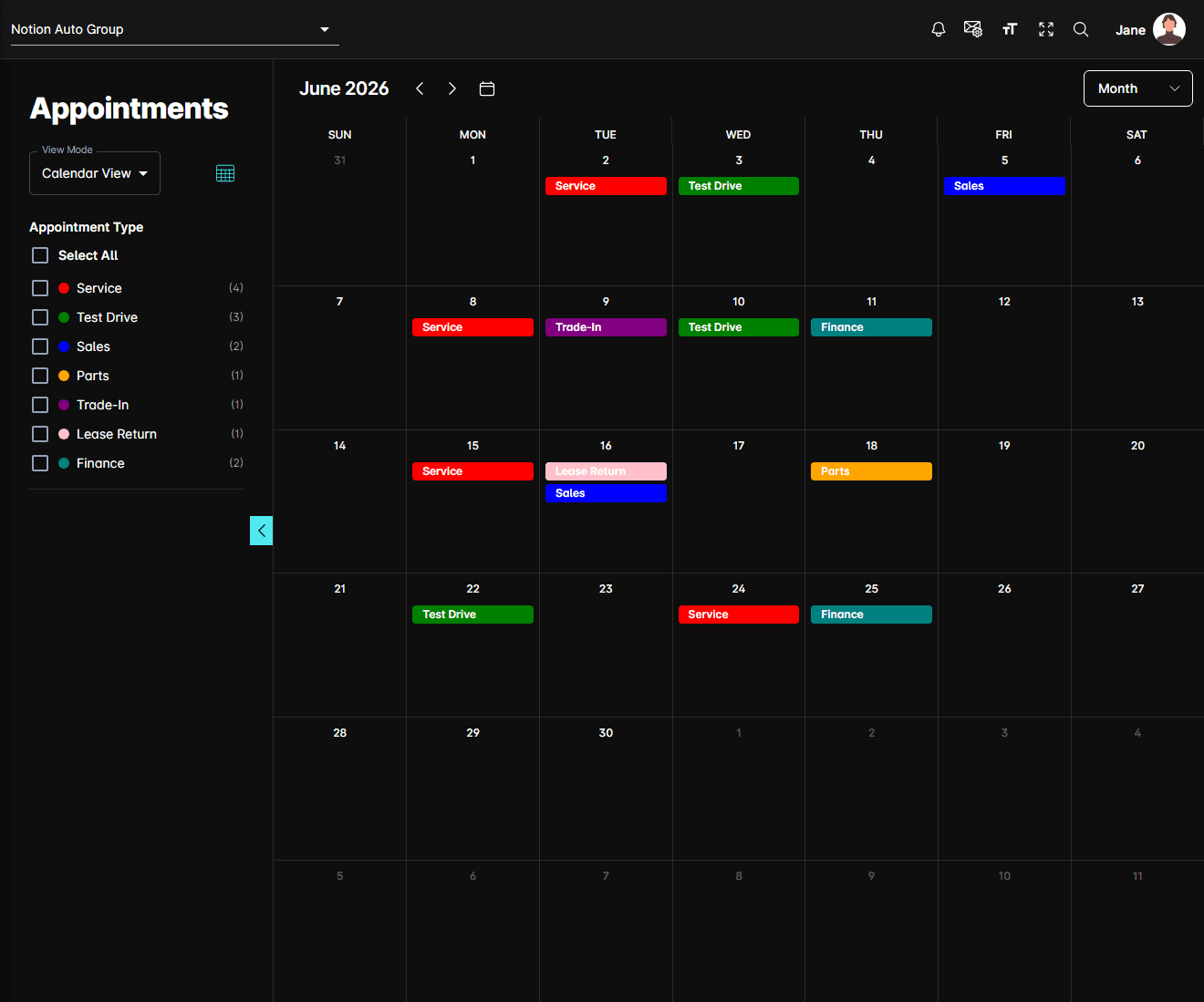The width and height of the screenshot is (1204, 1002).
Task: Toggle fullscreen mode icon
Action: pyautogui.click(x=1046, y=29)
